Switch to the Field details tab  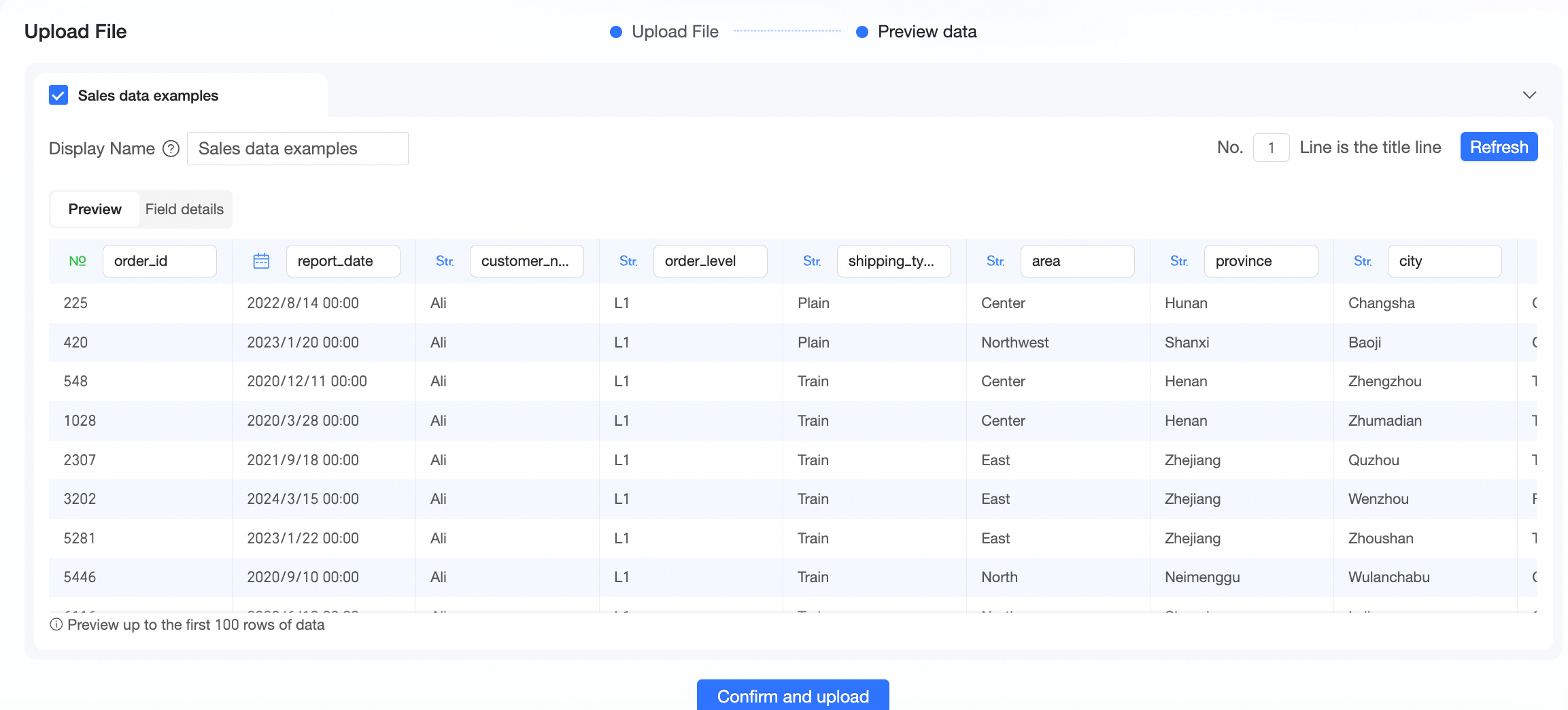pos(184,209)
